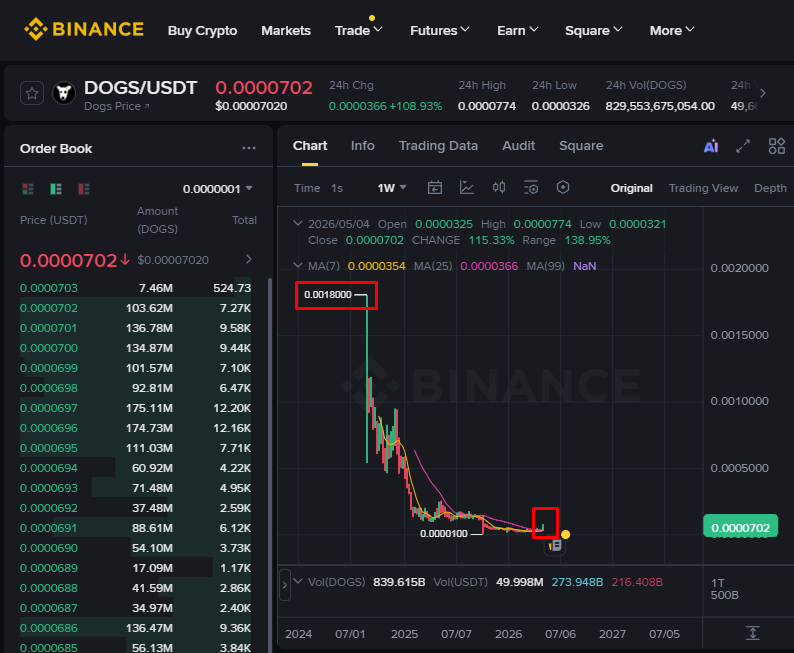Show sell orders only view

click(84, 189)
